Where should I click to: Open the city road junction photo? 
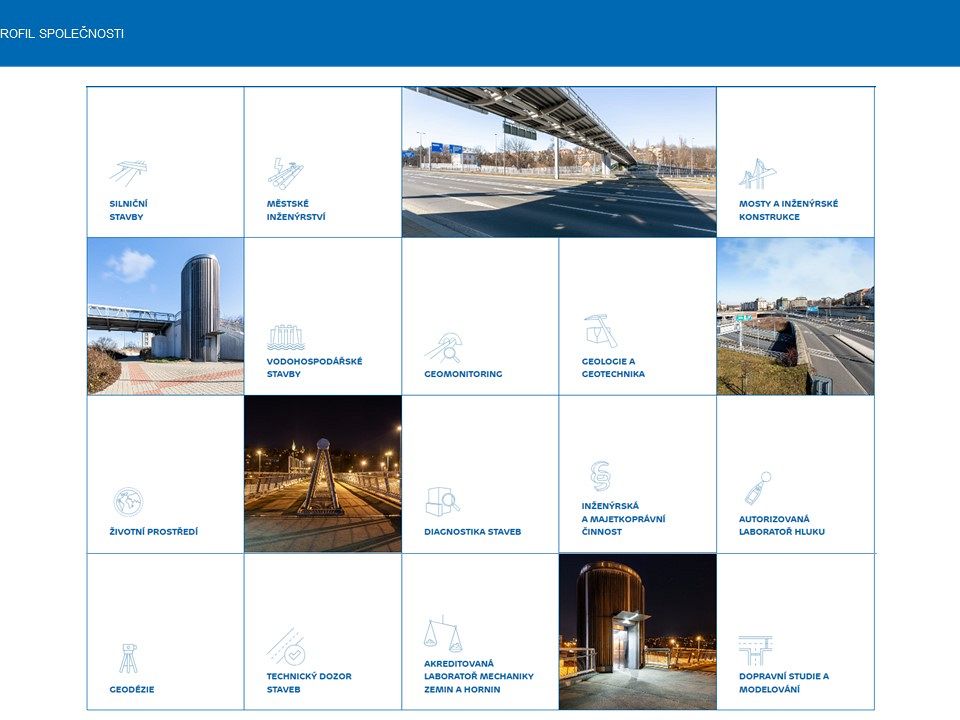[x=795, y=317]
